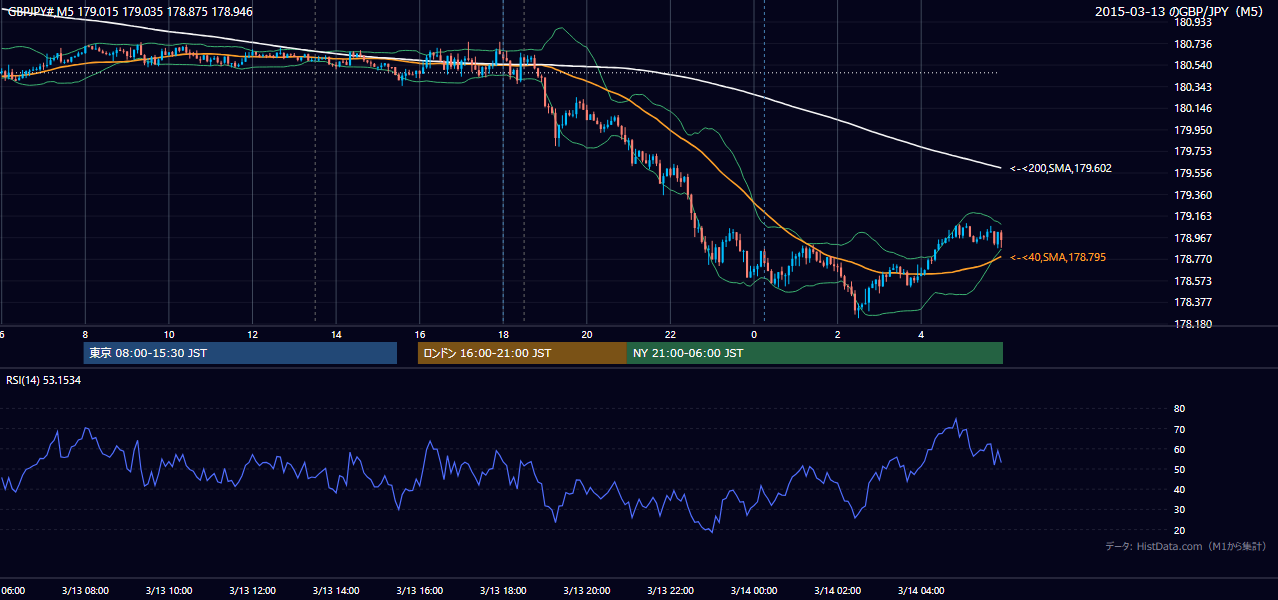This screenshot has height=600, width=1278.
Task: Click the 3/14 04:00 date axis label
Action: click(921, 590)
